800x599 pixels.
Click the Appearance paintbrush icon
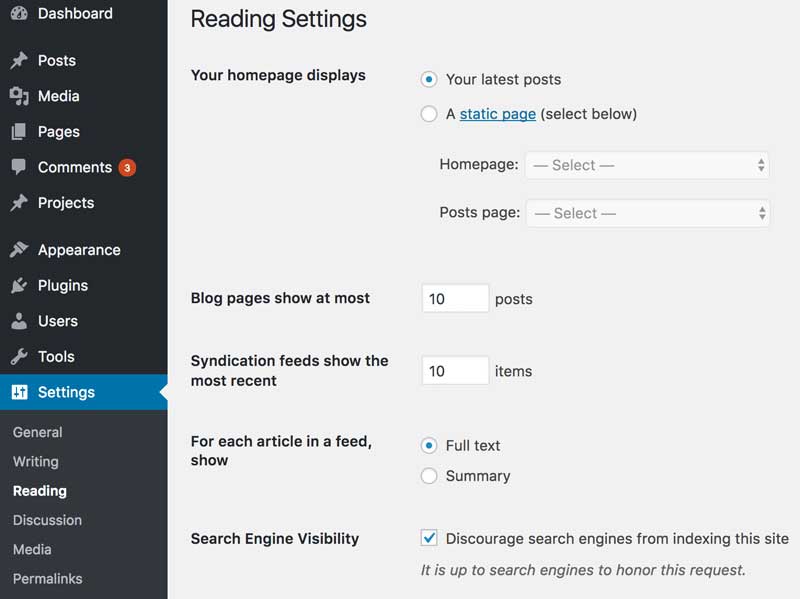[19, 250]
